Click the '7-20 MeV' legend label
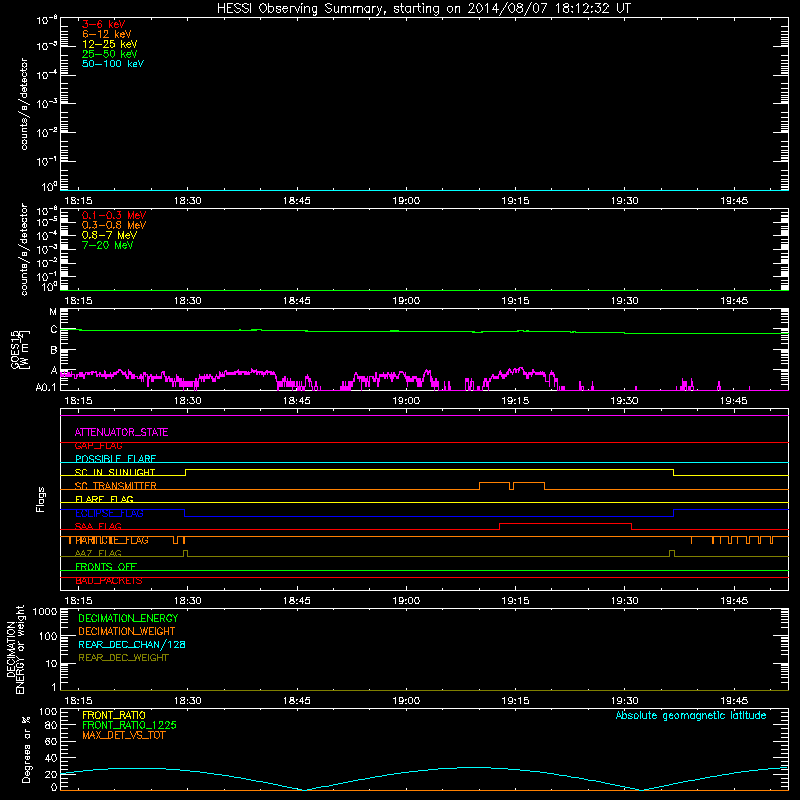Screen dimensions: 800x800 108,245
